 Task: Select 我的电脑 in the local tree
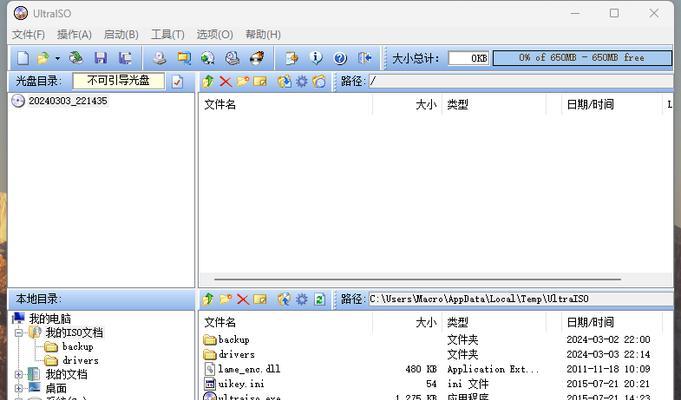pos(50,319)
